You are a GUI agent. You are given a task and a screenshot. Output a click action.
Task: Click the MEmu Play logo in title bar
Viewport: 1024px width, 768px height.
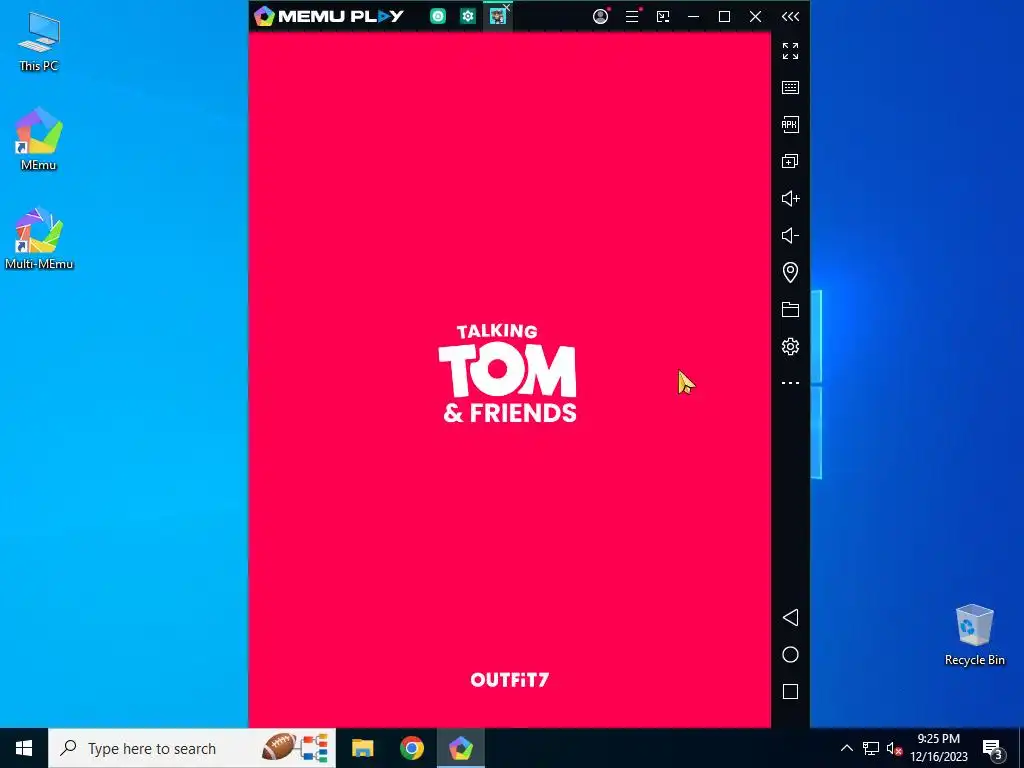click(x=328, y=16)
